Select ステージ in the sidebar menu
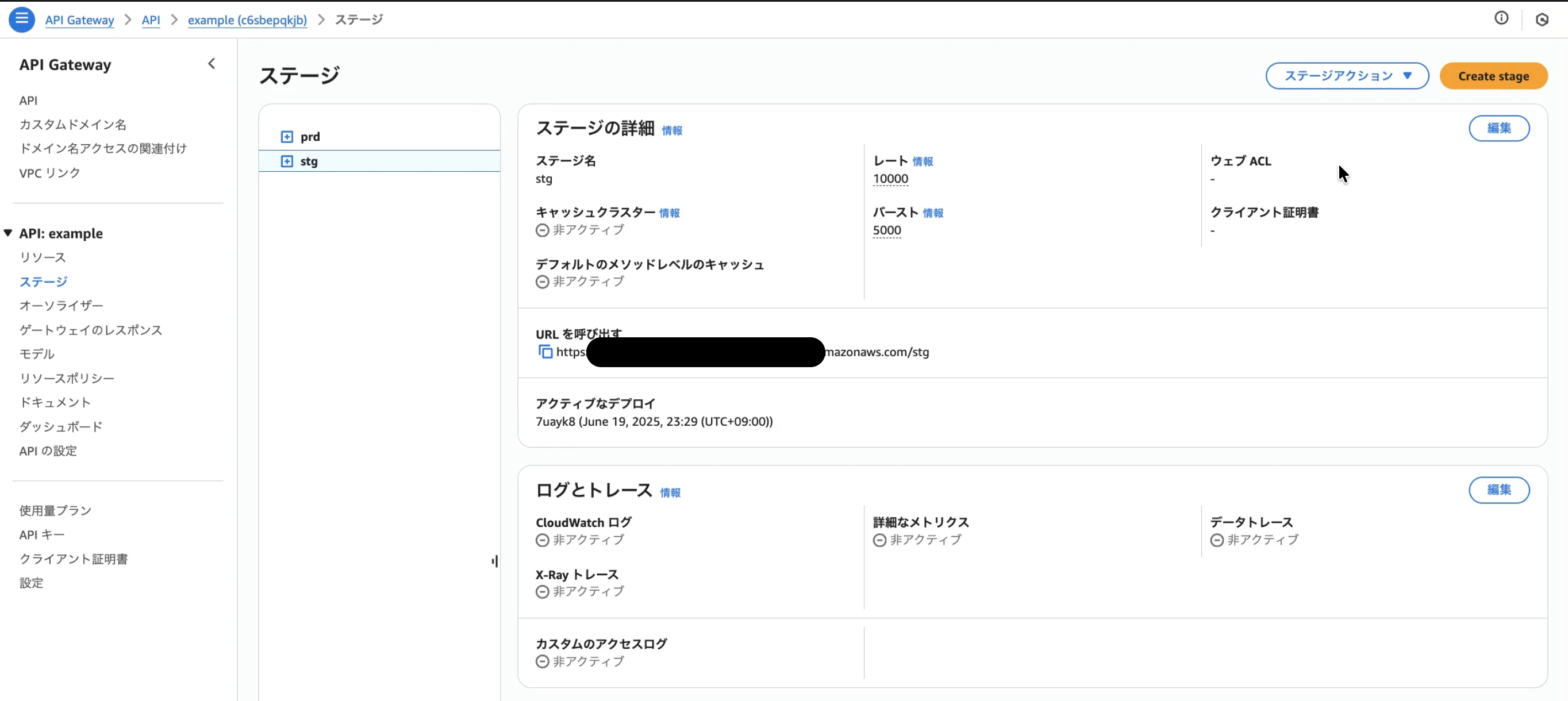The width and height of the screenshot is (1568, 701). click(43, 282)
